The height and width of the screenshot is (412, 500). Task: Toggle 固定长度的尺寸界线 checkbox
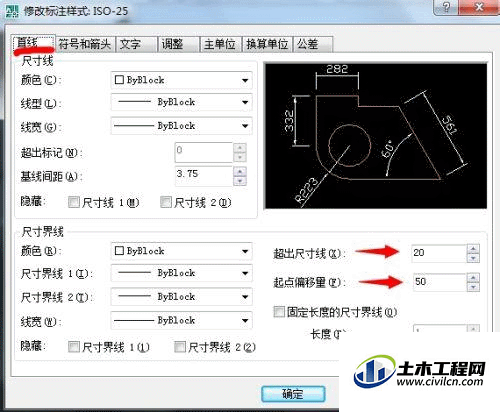point(279,312)
